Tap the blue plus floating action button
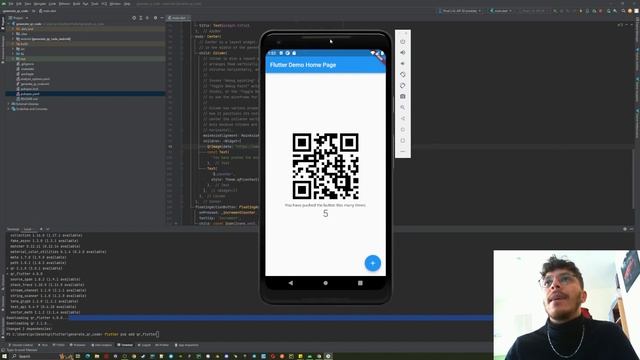This screenshot has width=640, height=360. tap(373, 263)
